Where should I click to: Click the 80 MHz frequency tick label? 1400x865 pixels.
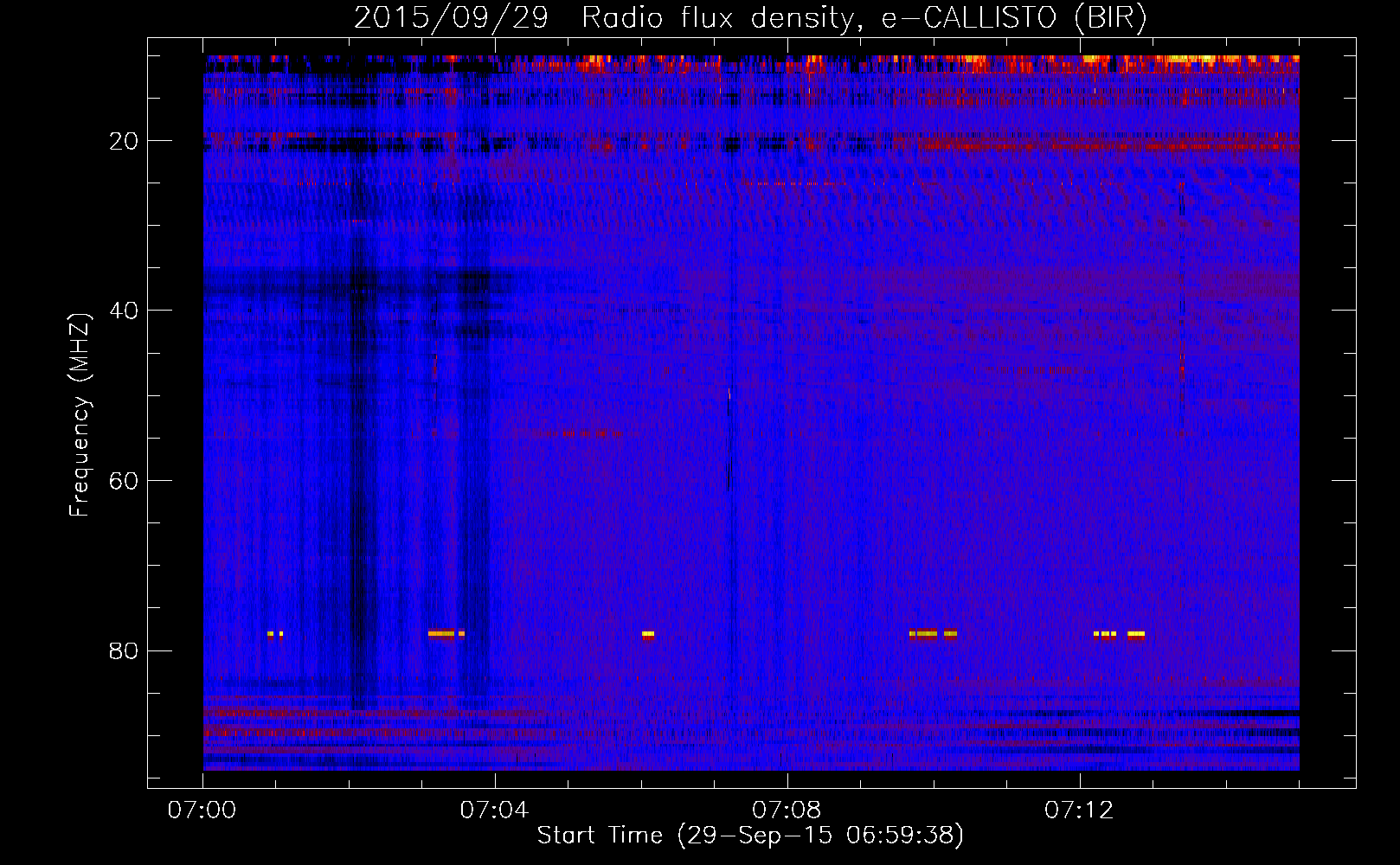pos(125,650)
